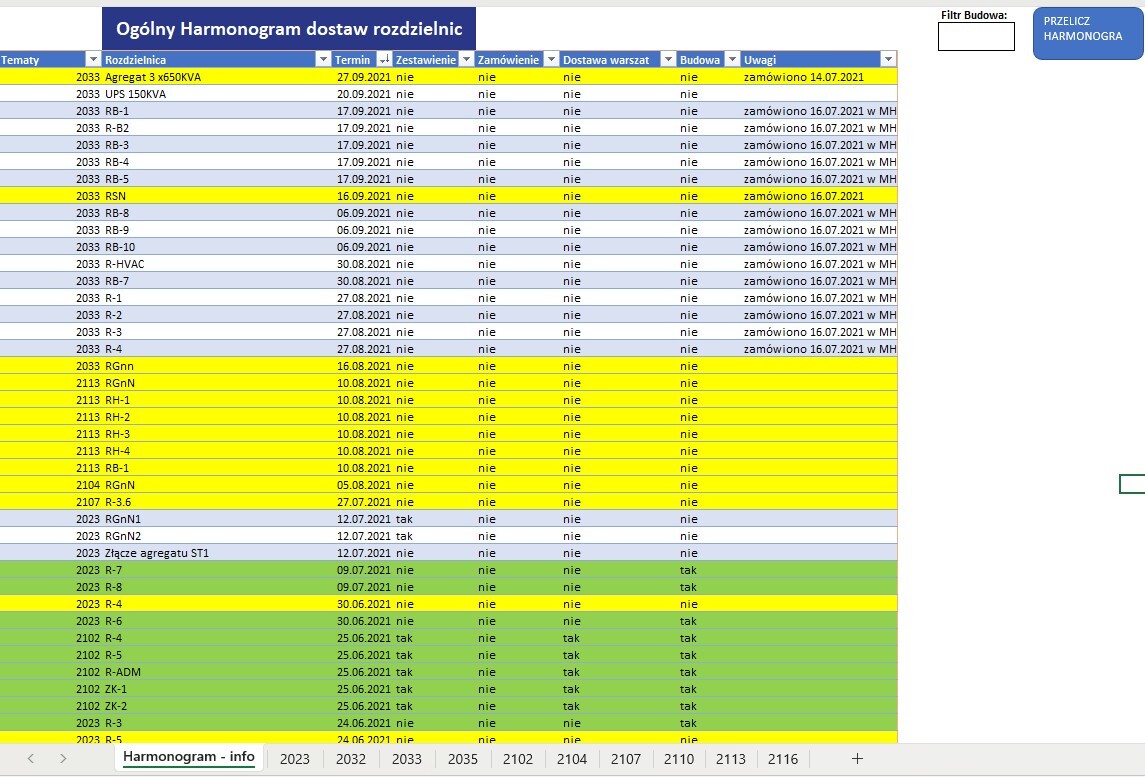This screenshot has width=1145, height=777.
Task: Select the RGnN2 cell
Action: click(217, 536)
